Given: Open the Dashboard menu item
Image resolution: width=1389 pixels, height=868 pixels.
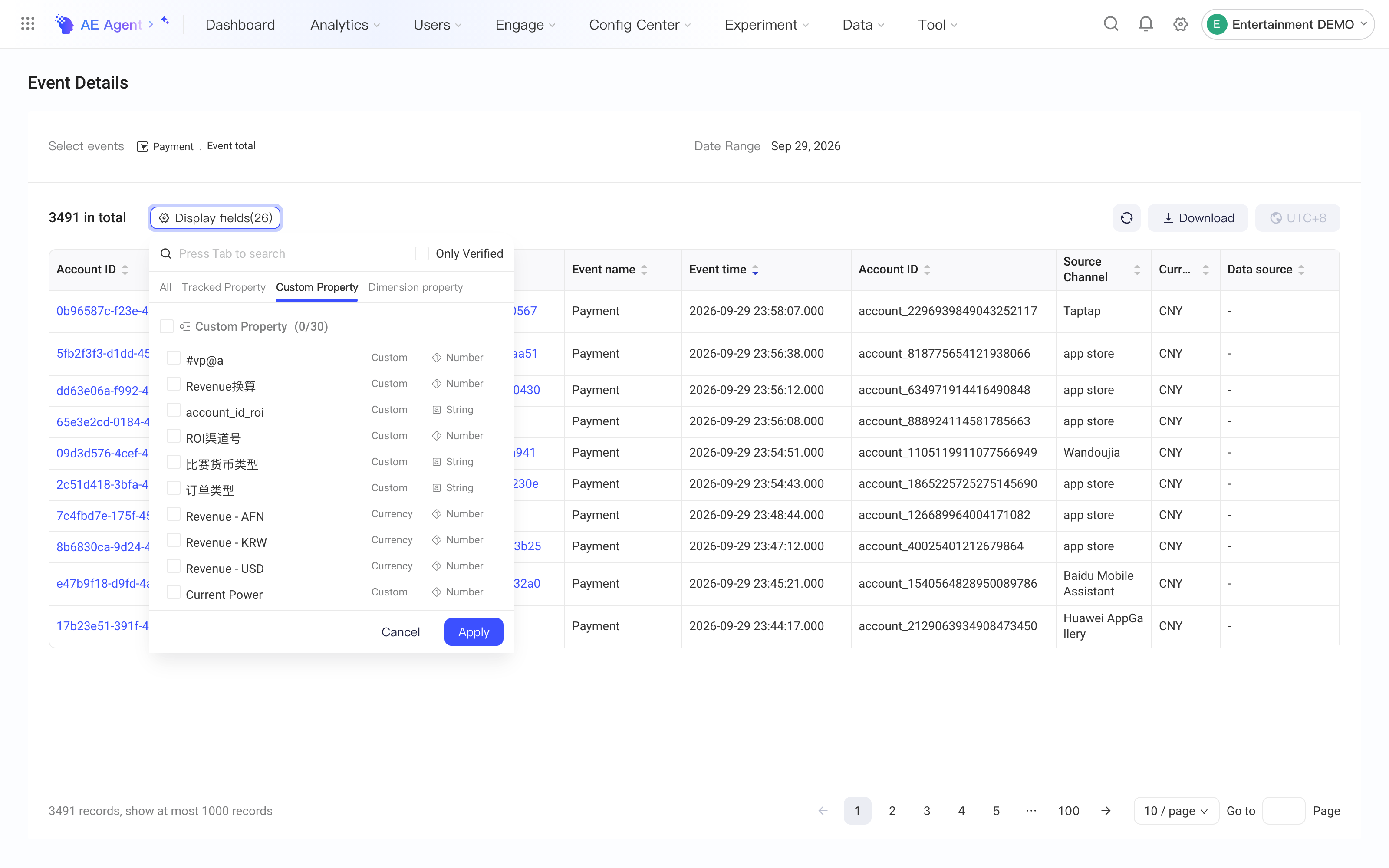Looking at the screenshot, I should (x=240, y=25).
